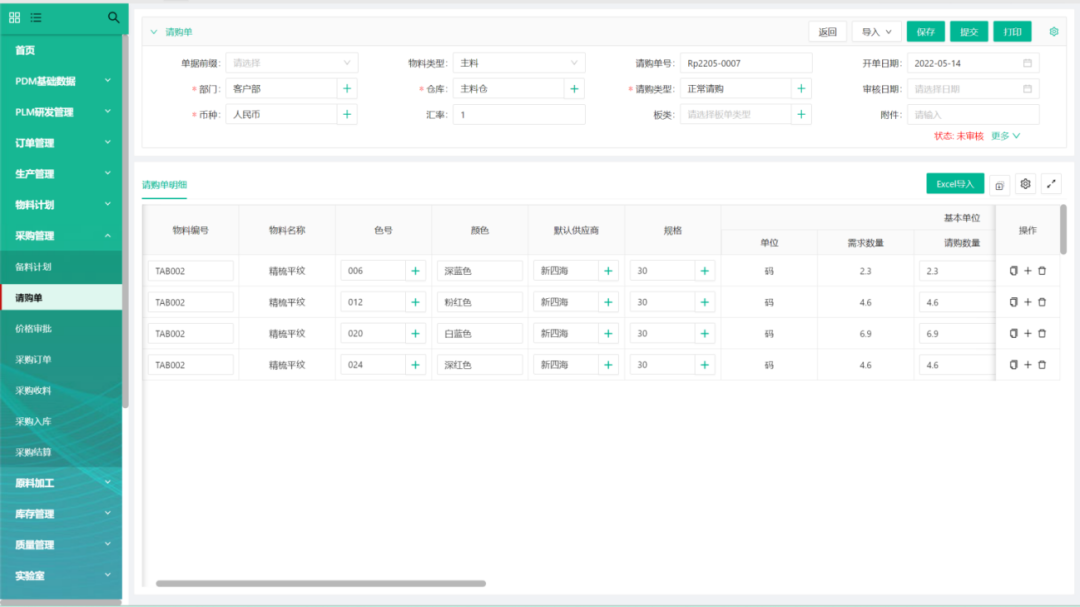Open the 导入 dropdown button
Viewport: 1080px width, 607px height.
(876, 32)
